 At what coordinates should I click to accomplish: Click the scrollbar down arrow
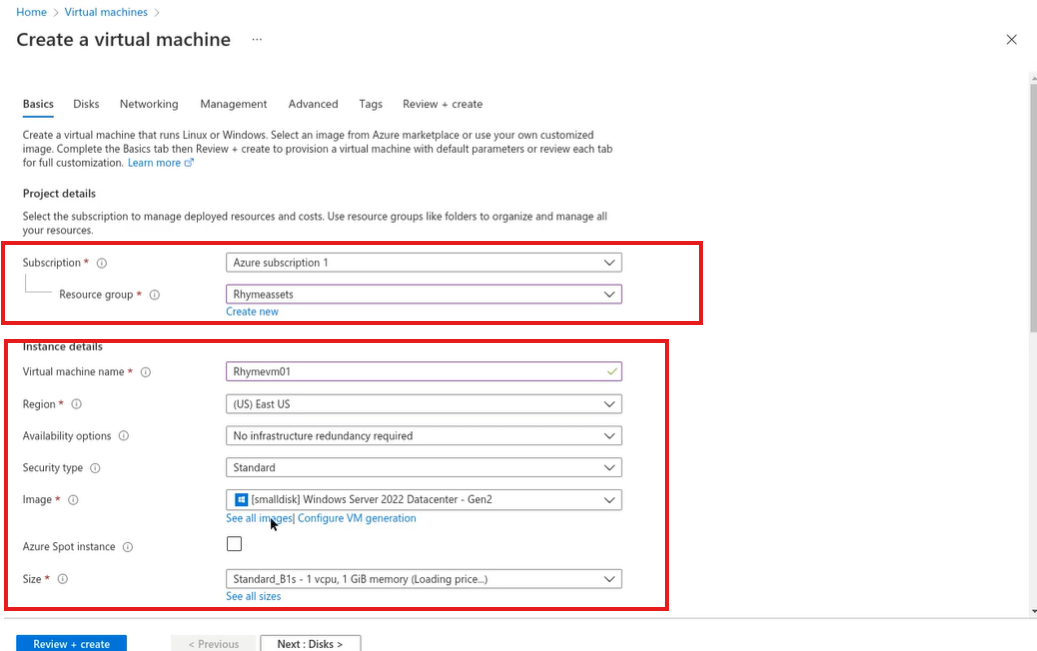pyautogui.click(x=1034, y=612)
